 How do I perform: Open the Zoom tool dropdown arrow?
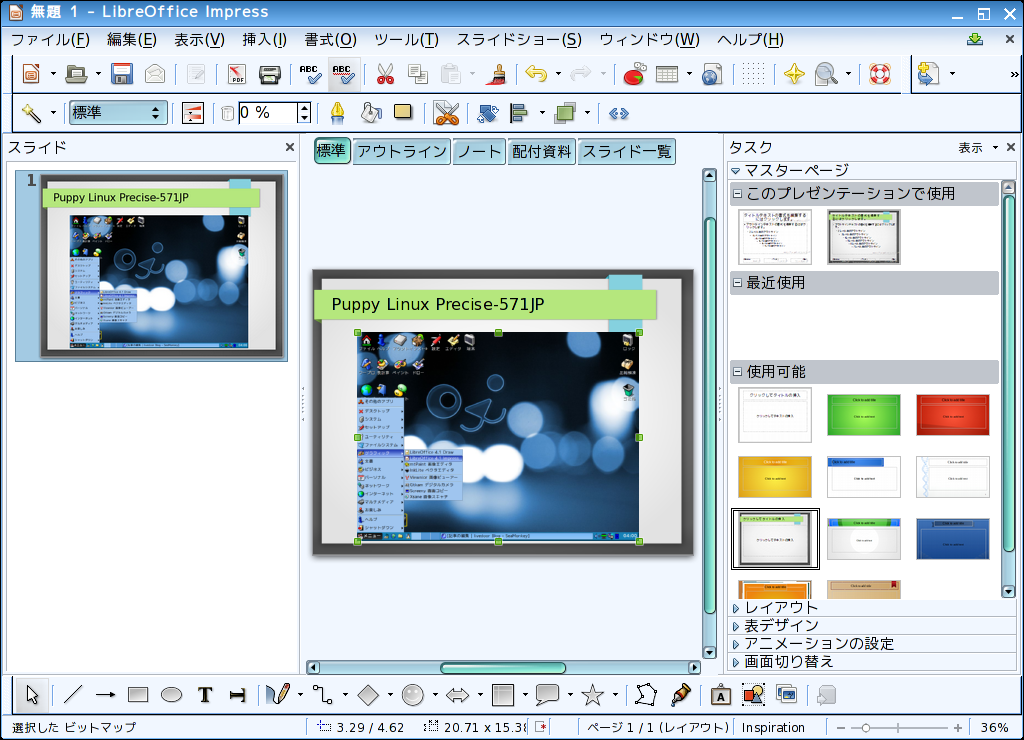pyautogui.click(x=848, y=74)
